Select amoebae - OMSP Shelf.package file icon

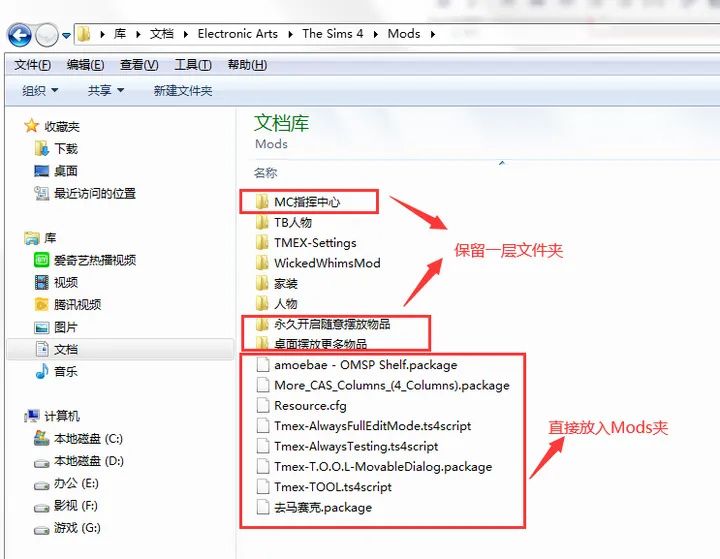(263, 365)
